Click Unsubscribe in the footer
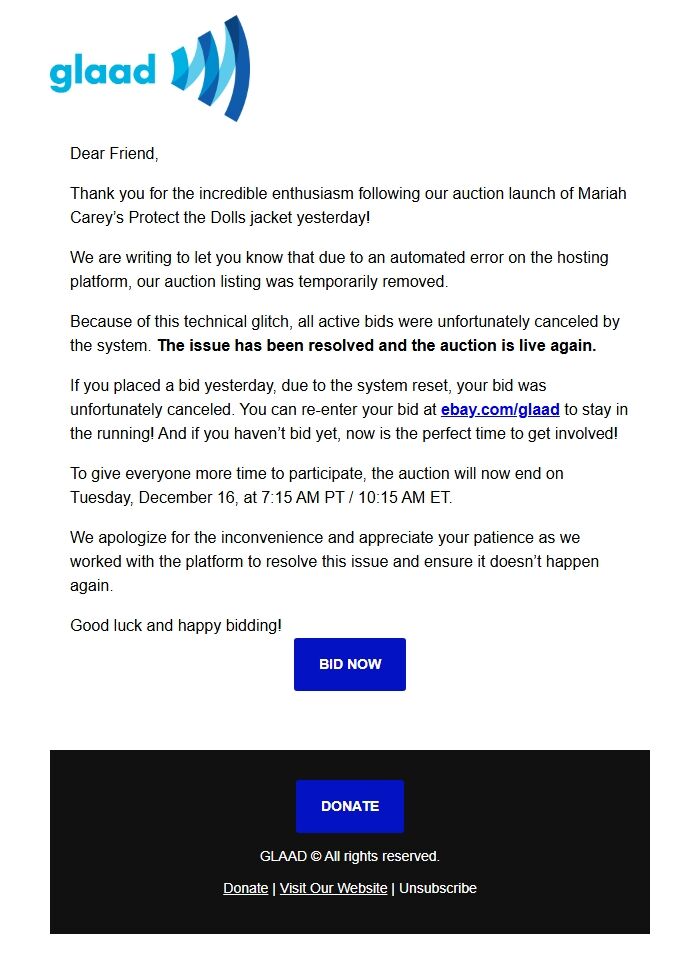This screenshot has width=700, height=954. point(438,888)
